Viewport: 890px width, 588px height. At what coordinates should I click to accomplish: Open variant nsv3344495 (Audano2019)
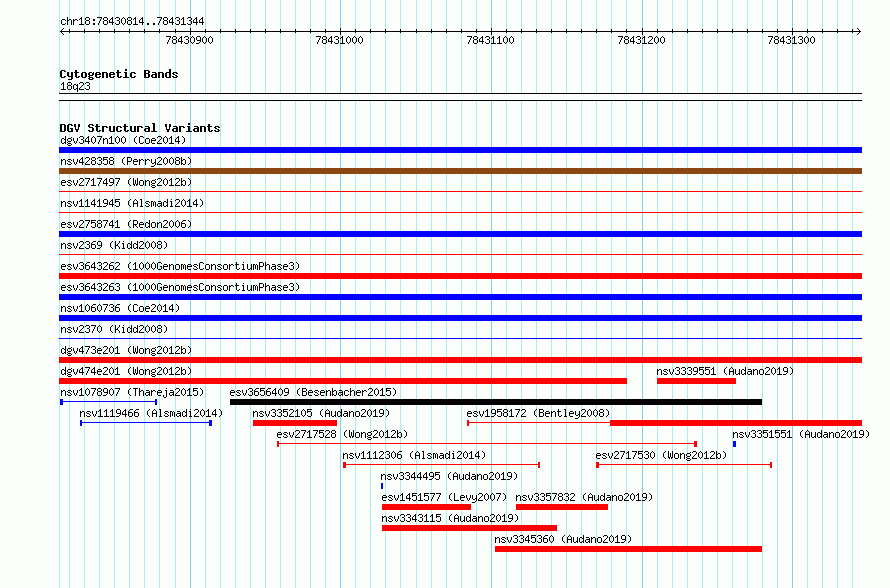[x=450, y=476]
